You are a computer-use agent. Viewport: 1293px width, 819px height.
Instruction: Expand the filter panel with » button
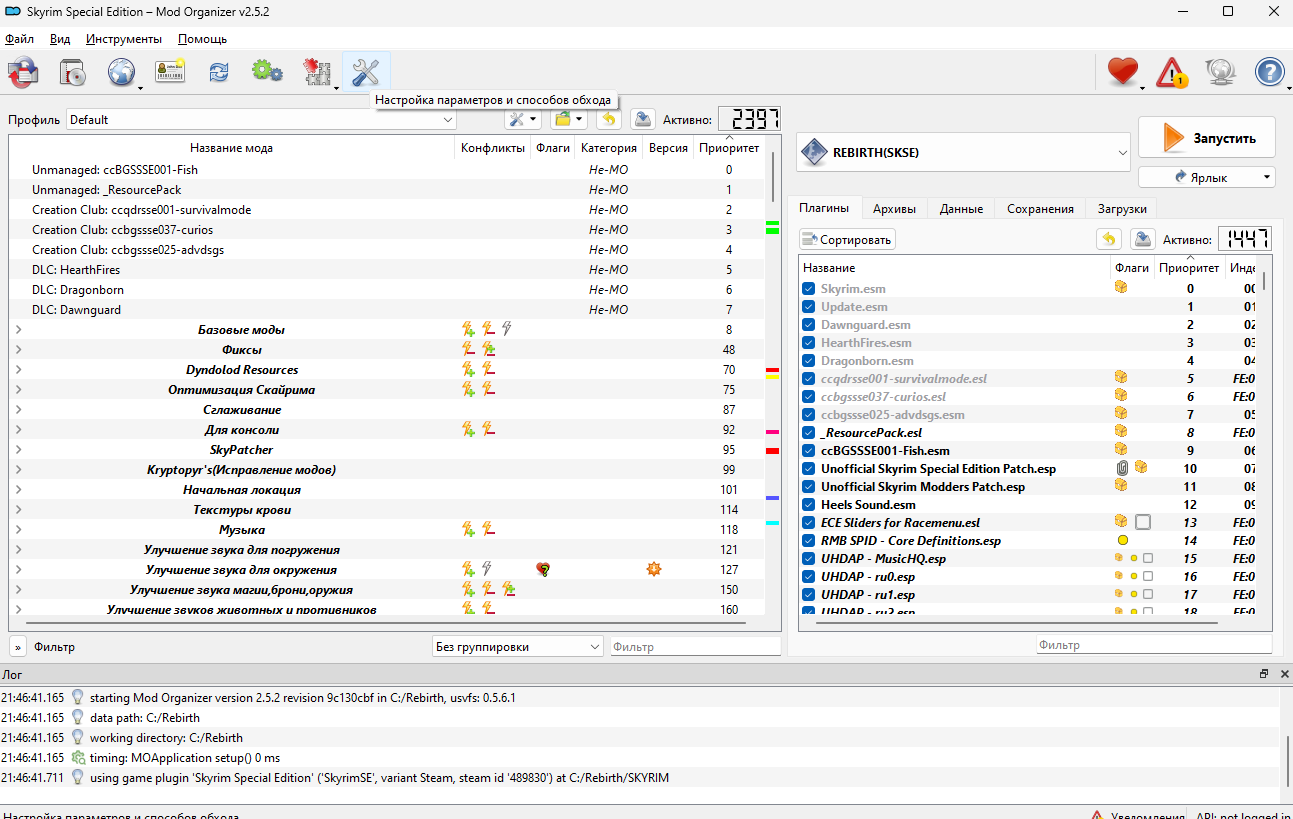[18, 647]
